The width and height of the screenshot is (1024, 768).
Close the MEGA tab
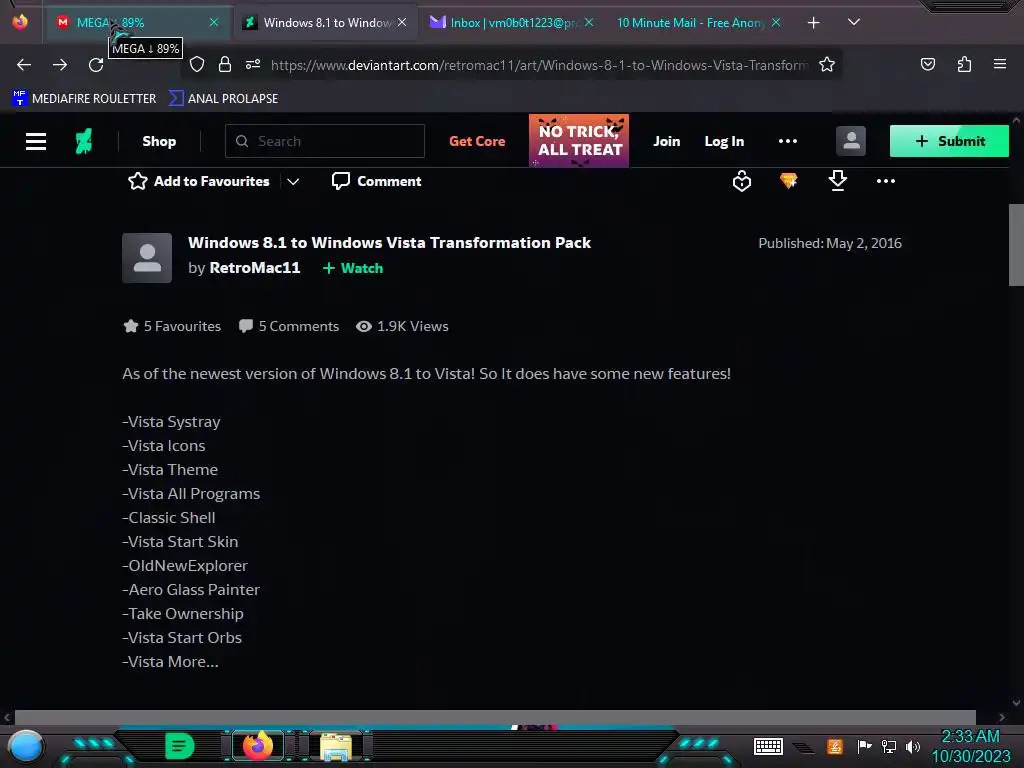(214, 22)
